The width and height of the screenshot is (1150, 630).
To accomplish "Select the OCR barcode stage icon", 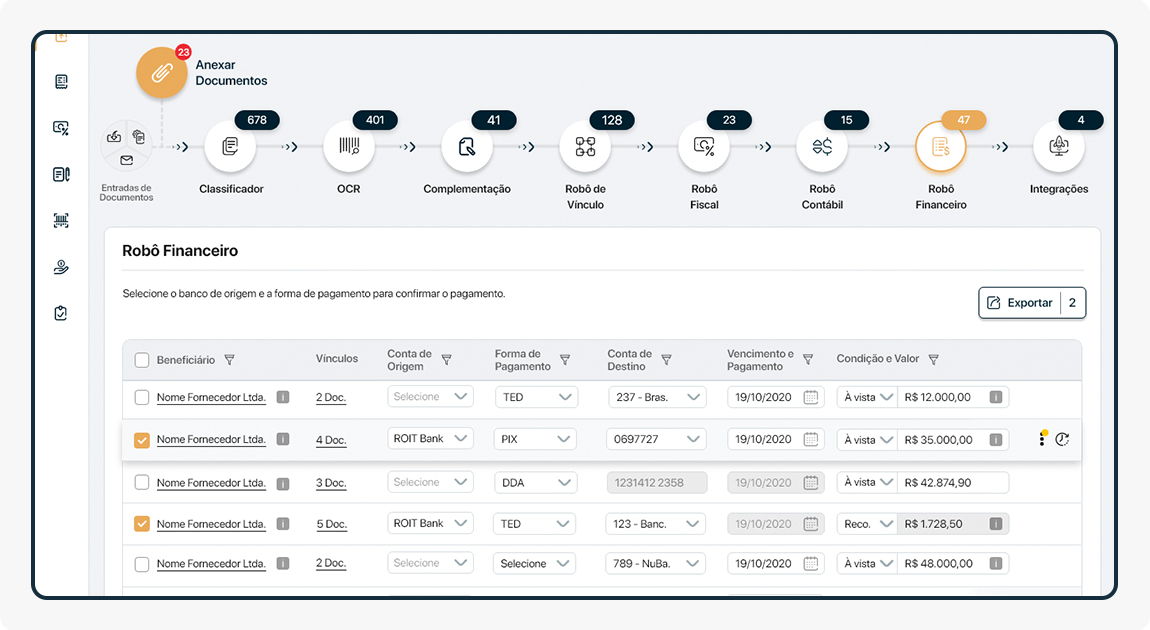I will (x=349, y=147).
